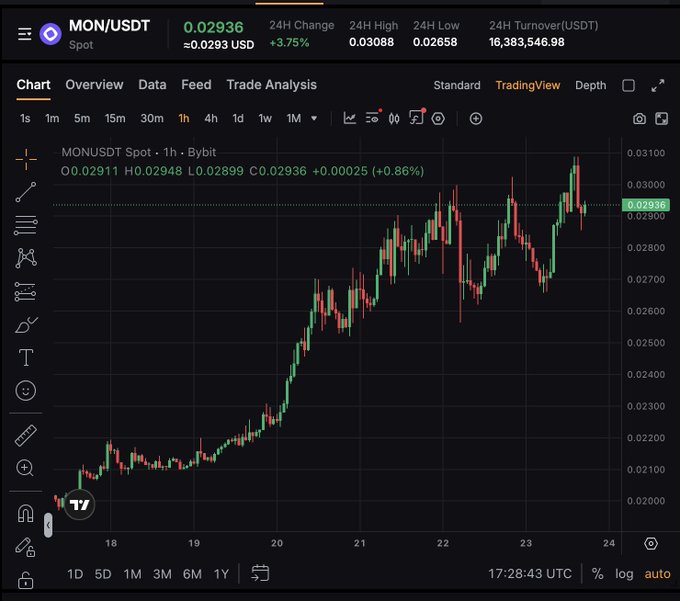Set date range to 6M
This screenshot has height=601, width=680.
coord(192,574)
